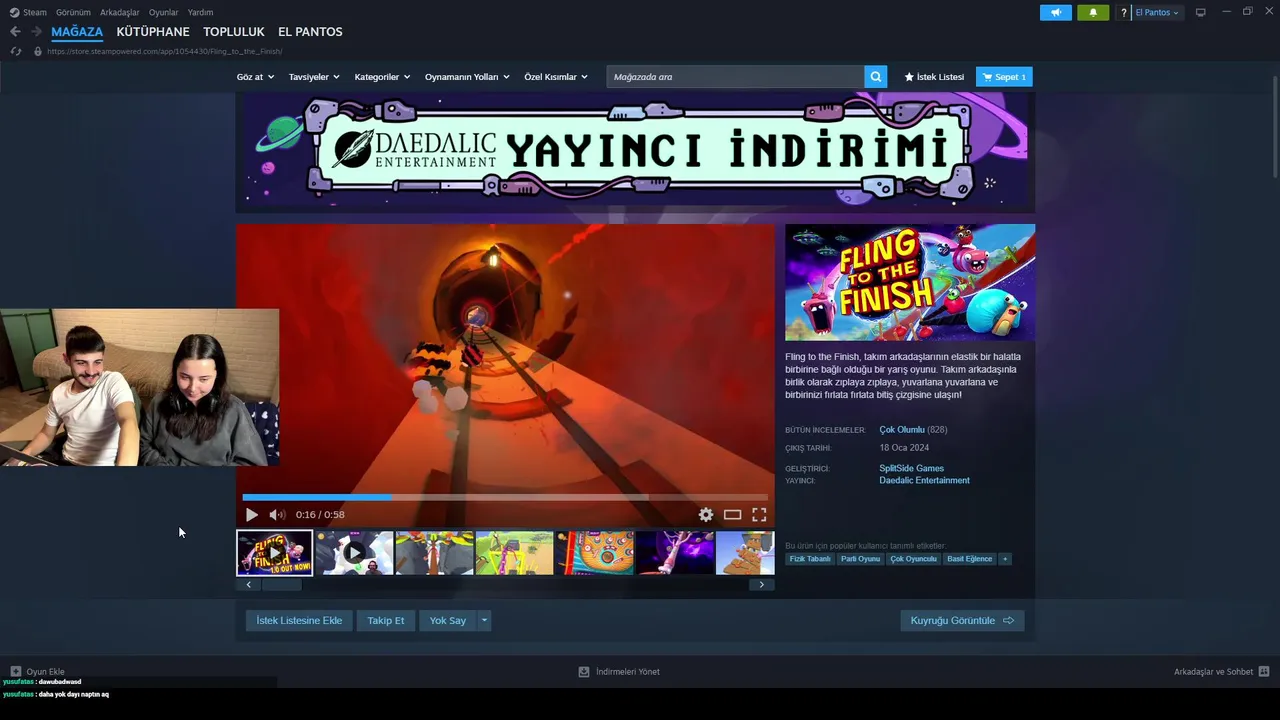The height and width of the screenshot is (720, 1280).
Task: Click the store URL address bar
Action: [165, 51]
